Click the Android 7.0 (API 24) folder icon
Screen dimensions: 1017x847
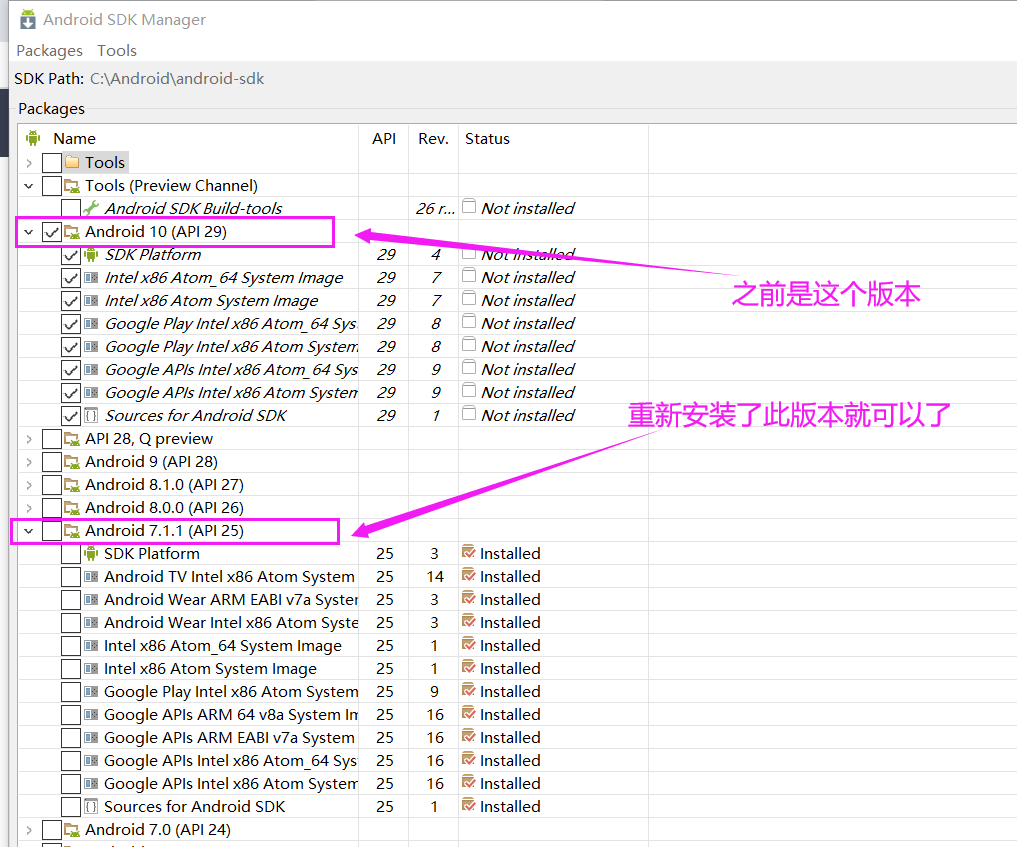(x=72, y=831)
